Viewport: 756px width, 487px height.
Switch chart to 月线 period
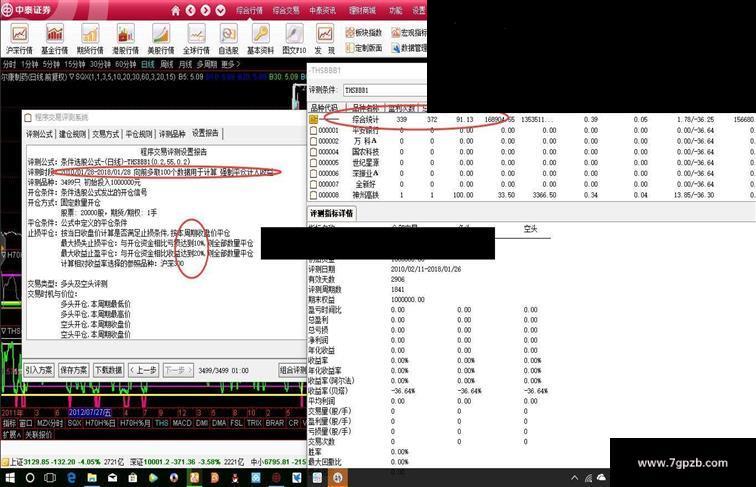coord(185,64)
